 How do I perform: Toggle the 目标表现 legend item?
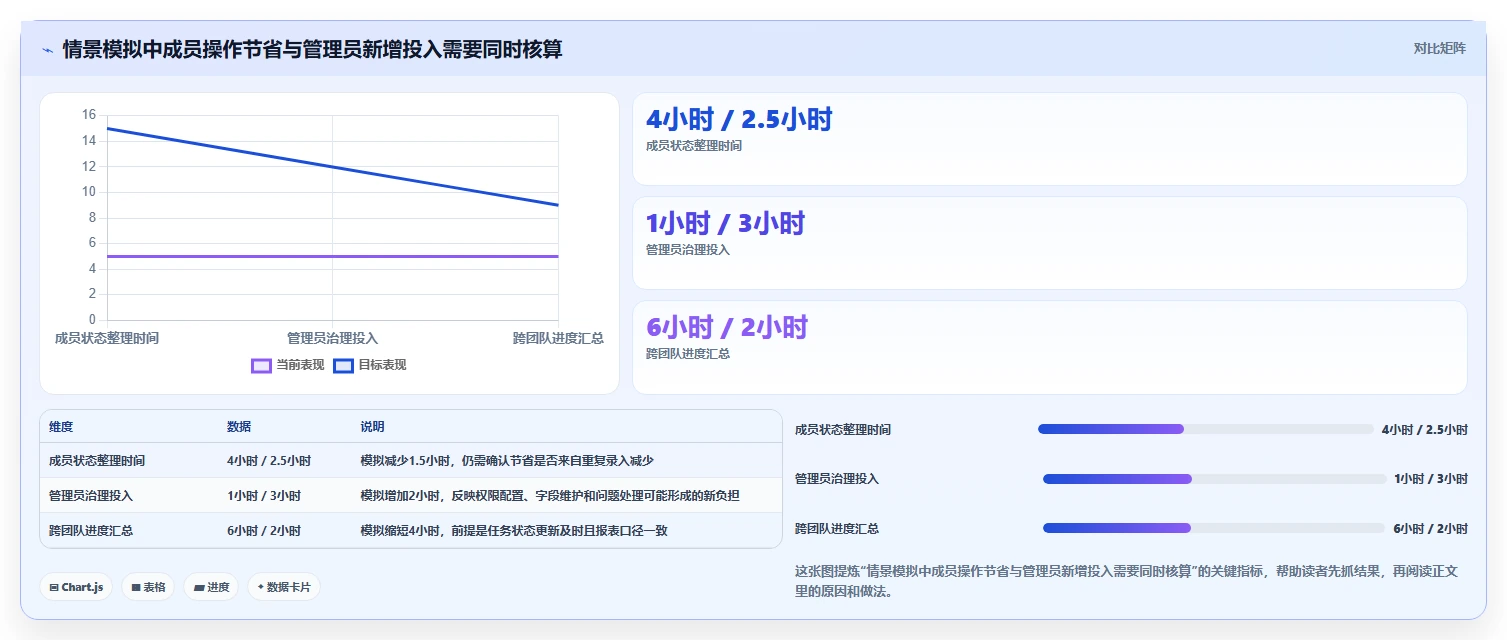(370, 365)
